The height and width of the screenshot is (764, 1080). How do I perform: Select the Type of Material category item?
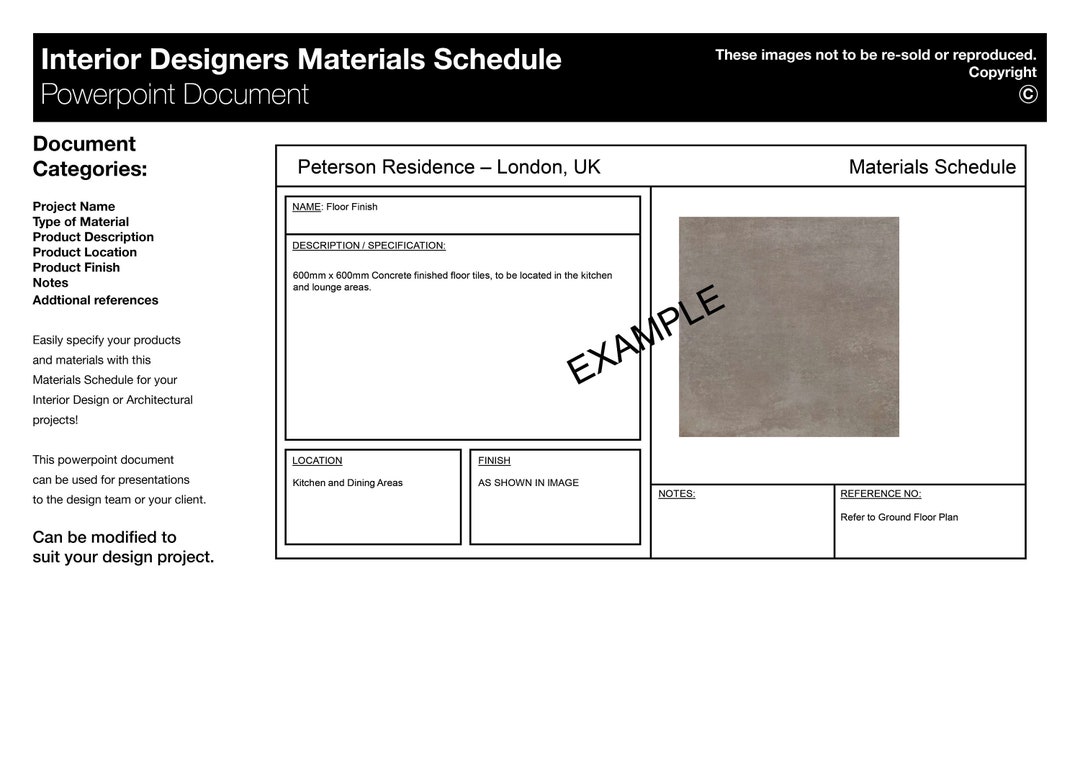(x=81, y=221)
